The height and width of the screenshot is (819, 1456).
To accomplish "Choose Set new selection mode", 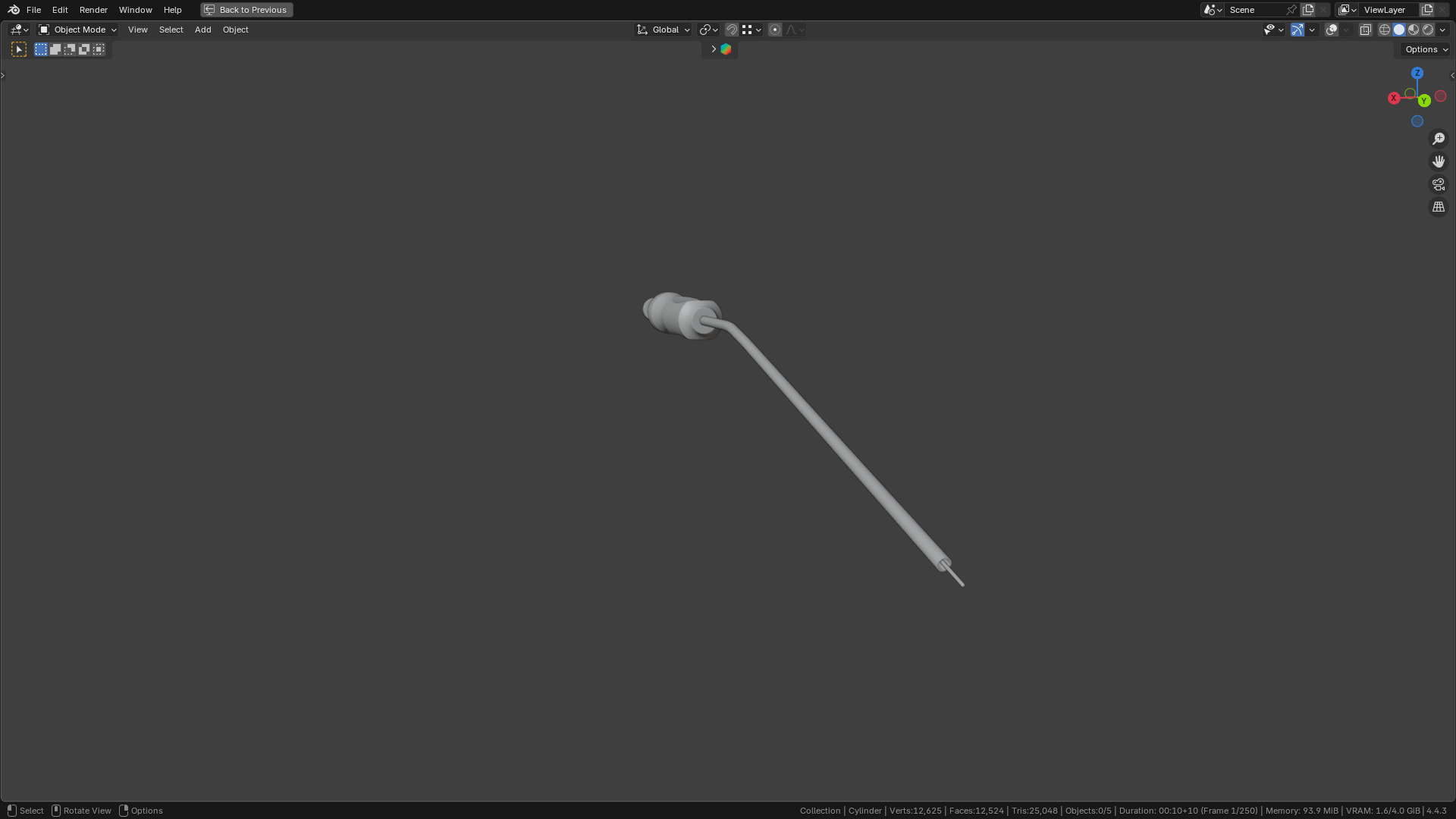I will pos(41,49).
